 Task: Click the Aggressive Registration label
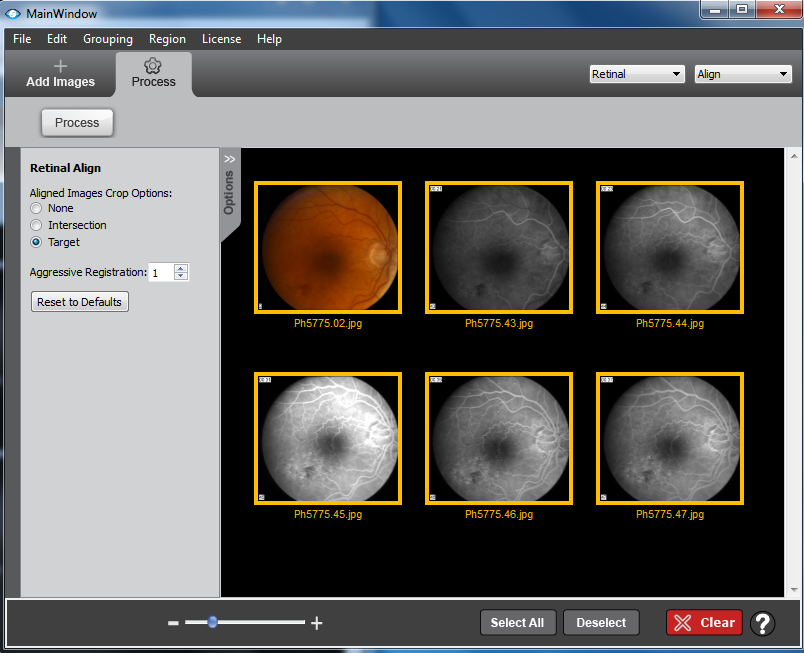[x=88, y=272]
